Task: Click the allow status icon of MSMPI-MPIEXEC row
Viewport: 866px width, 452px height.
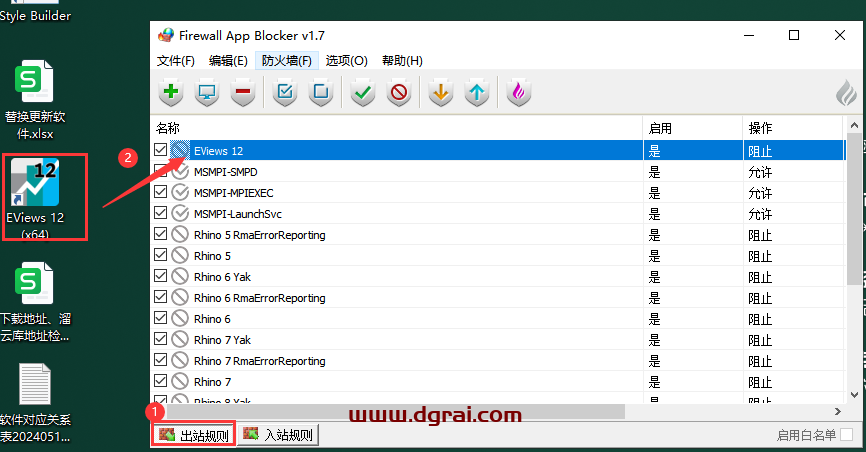Action: tap(180, 192)
